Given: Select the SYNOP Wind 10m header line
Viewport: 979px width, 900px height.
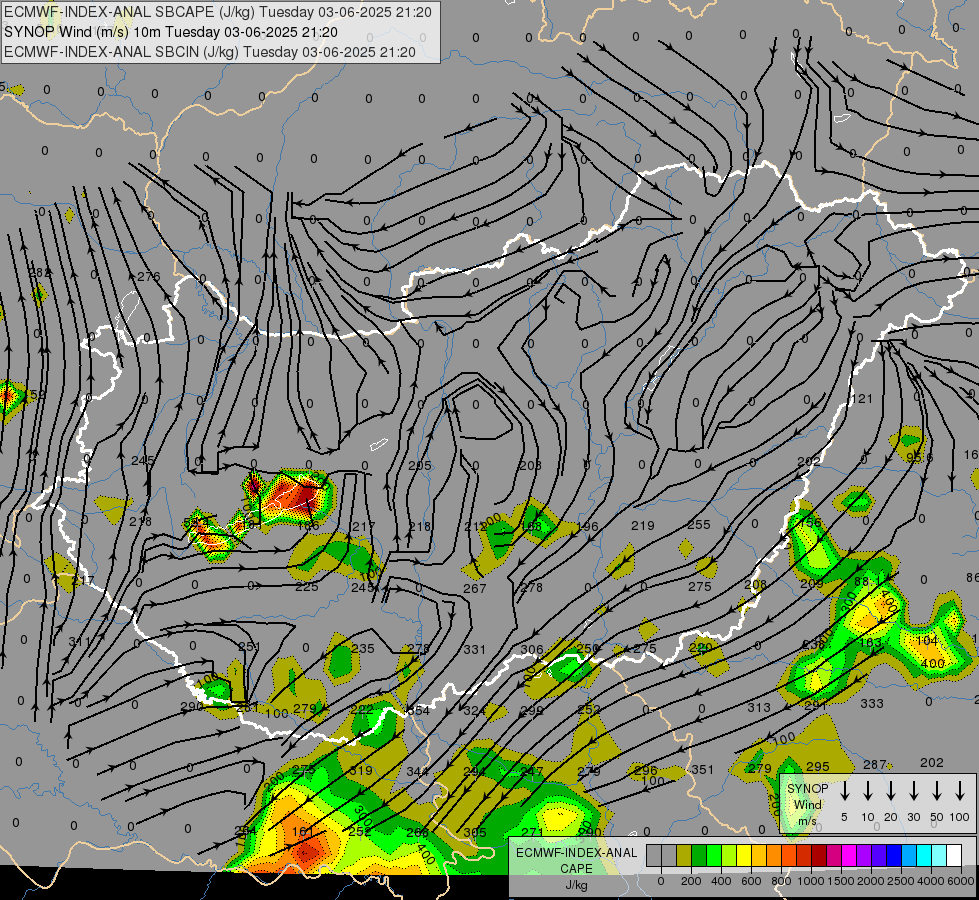Looking at the screenshot, I should [x=171, y=32].
